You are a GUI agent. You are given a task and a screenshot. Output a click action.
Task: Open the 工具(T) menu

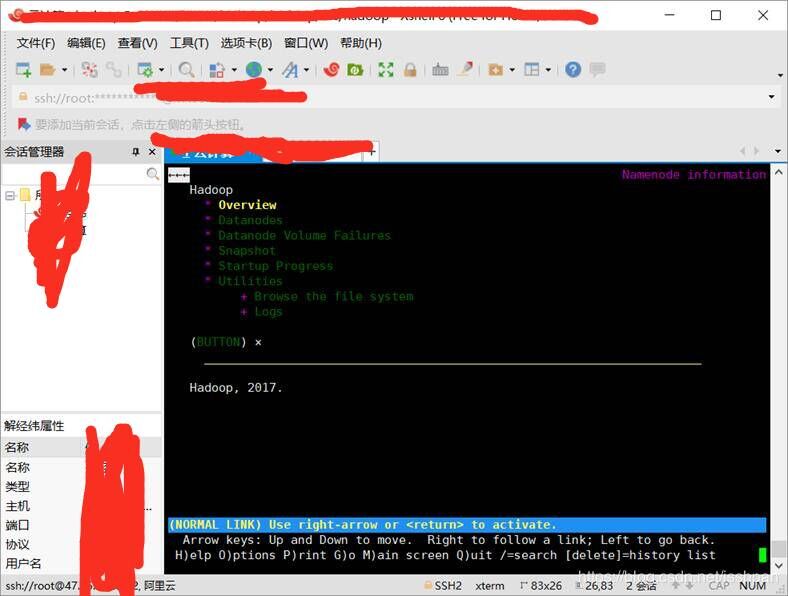[189, 43]
